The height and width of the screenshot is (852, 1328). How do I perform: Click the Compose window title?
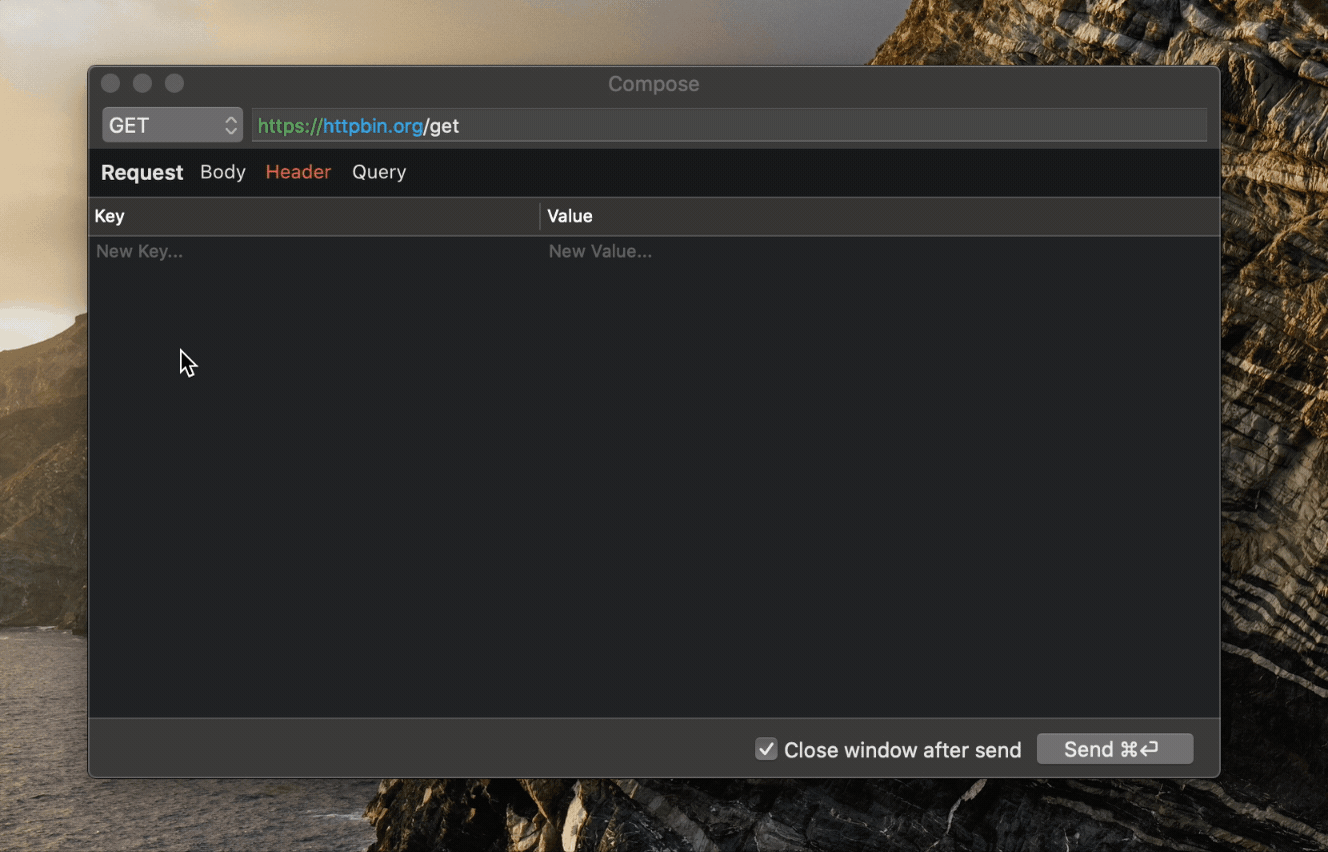(654, 84)
